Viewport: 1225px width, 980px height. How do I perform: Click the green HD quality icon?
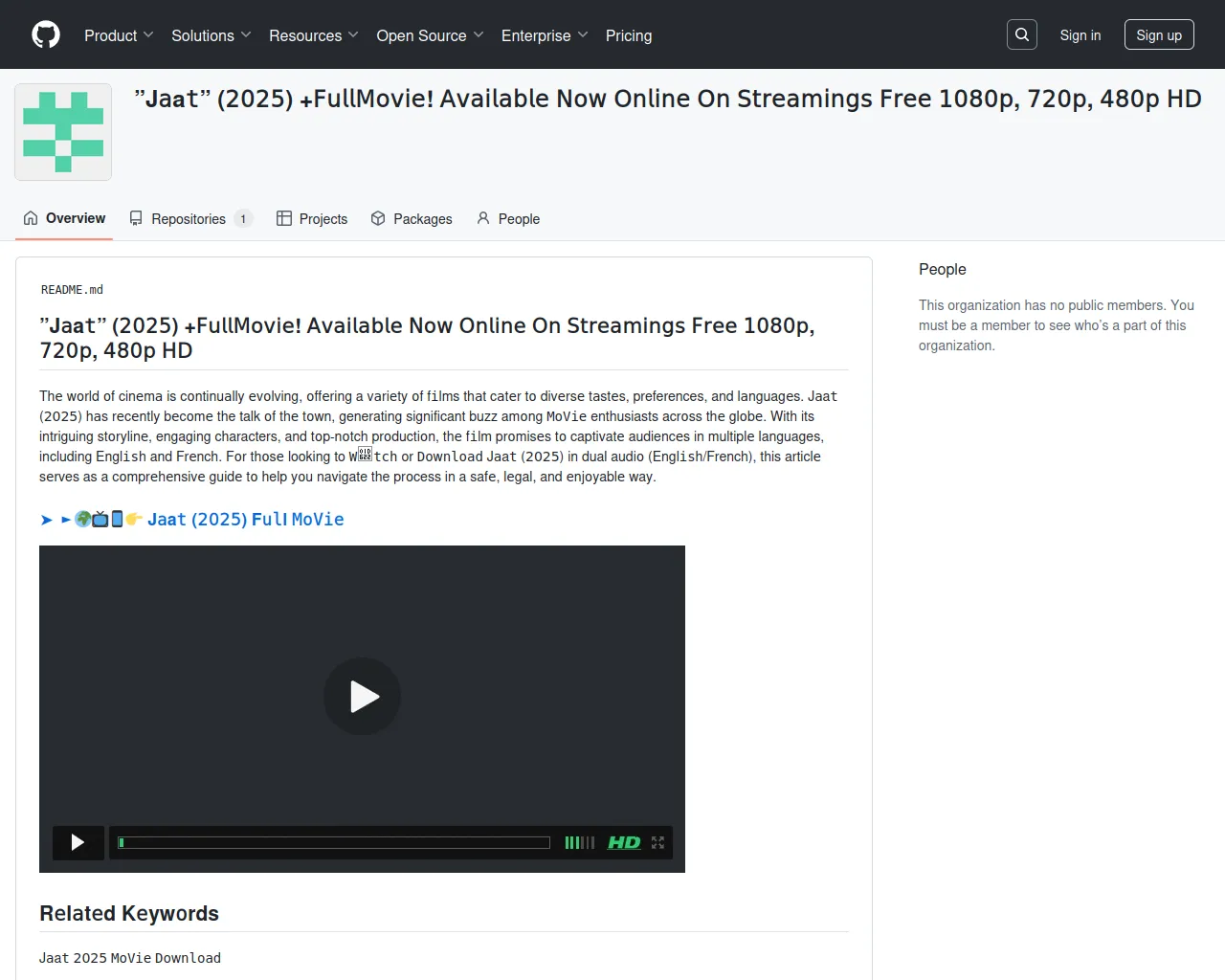[x=624, y=842]
